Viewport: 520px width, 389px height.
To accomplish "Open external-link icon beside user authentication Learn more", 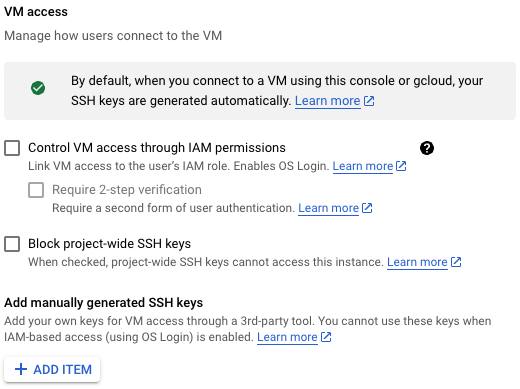I will [x=367, y=208].
